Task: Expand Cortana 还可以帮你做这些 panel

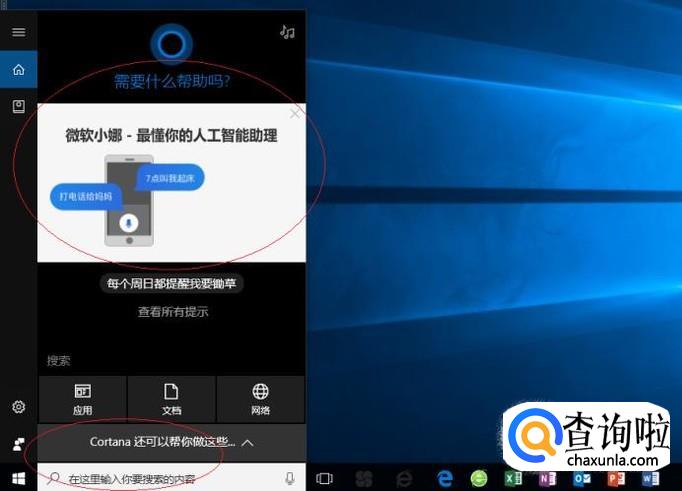Action: (x=171, y=442)
